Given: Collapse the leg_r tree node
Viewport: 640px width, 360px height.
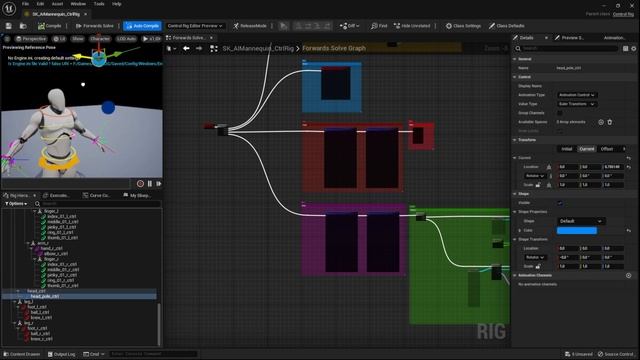Looking at the screenshot, I should click(x=14, y=323).
